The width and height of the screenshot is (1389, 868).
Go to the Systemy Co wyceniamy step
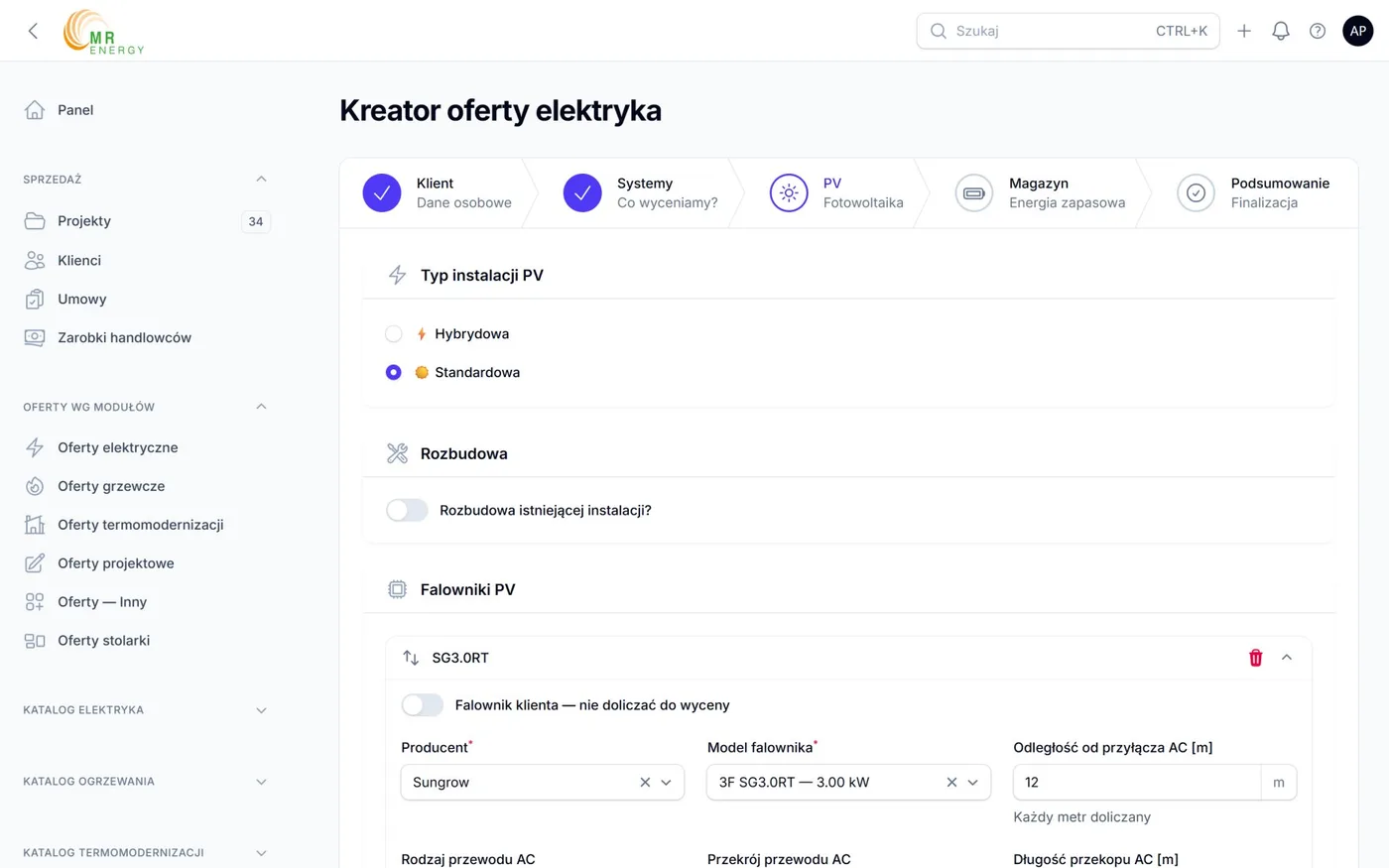[x=640, y=193]
